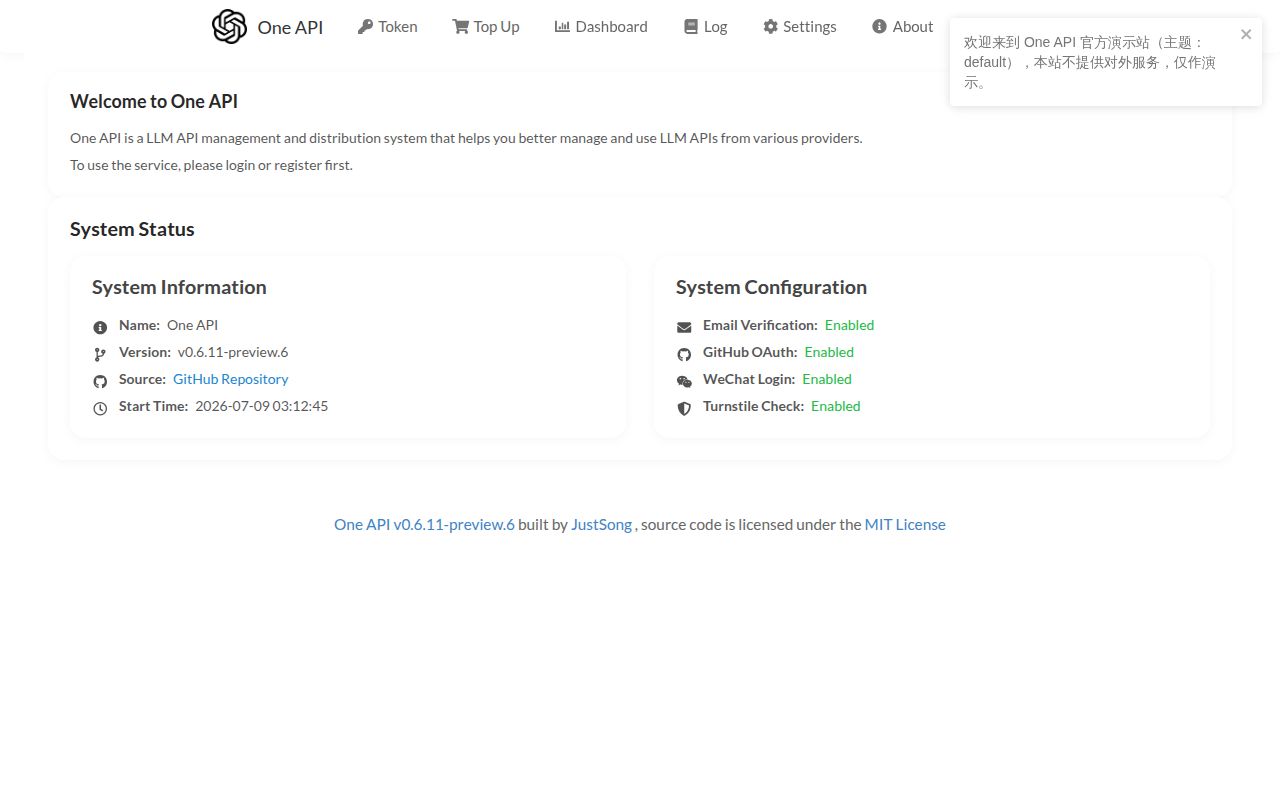This screenshot has height=800, width=1280.
Task: Click the Chinese welcome message text
Action: pyautogui.click(x=1090, y=62)
